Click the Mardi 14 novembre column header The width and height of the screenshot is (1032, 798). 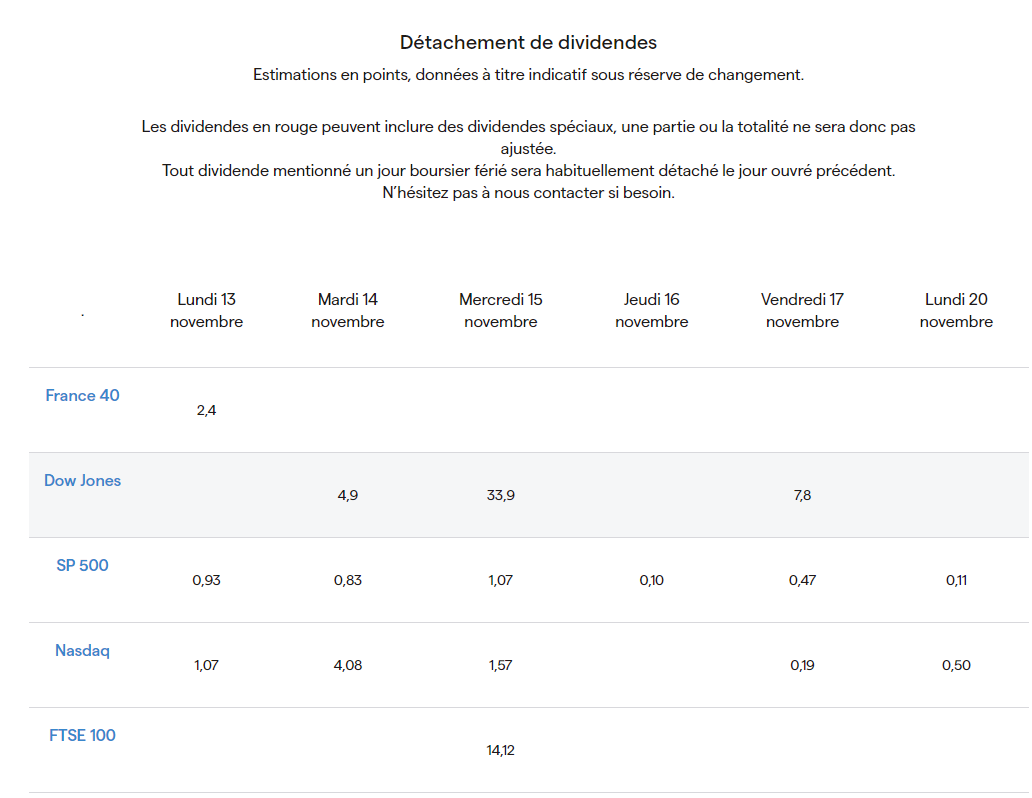pyautogui.click(x=348, y=310)
